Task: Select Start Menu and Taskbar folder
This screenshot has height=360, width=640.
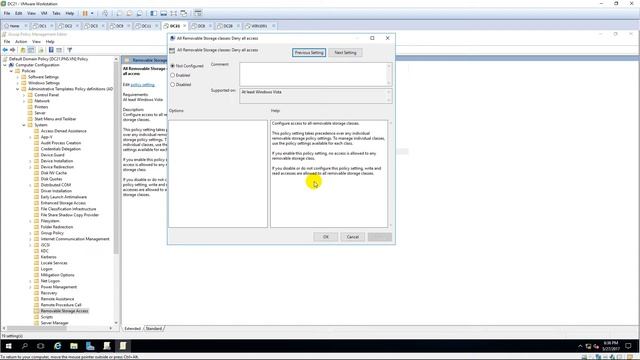Action: click(x=55, y=119)
